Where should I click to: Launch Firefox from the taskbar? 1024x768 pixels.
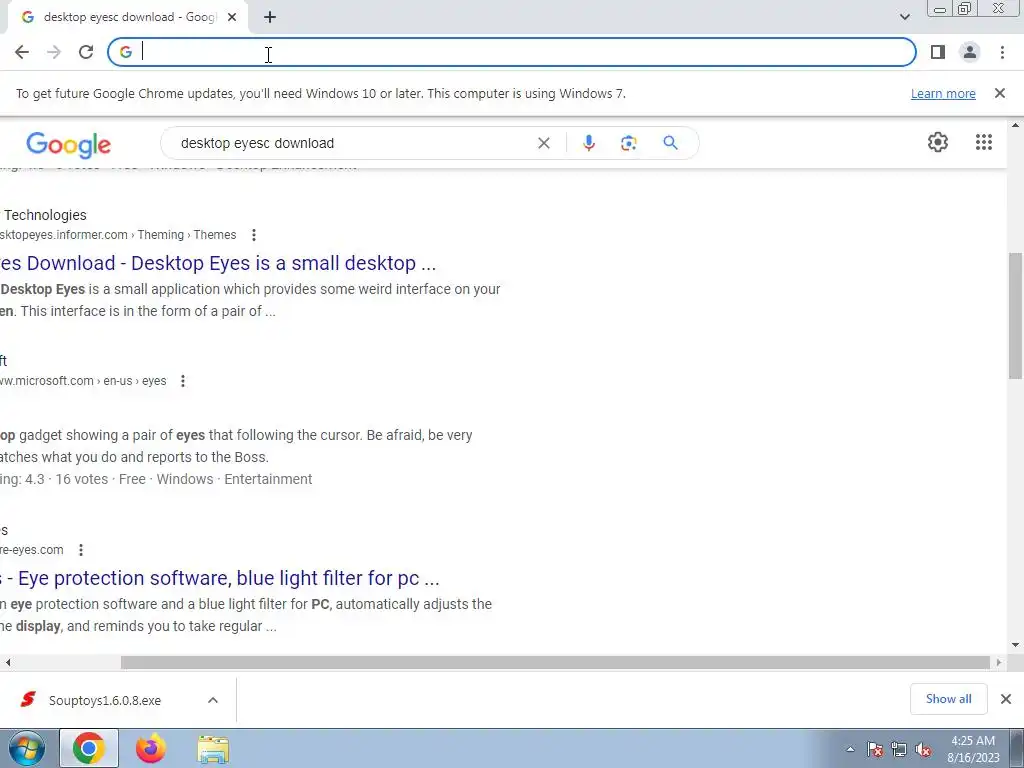click(x=150, y=748)
